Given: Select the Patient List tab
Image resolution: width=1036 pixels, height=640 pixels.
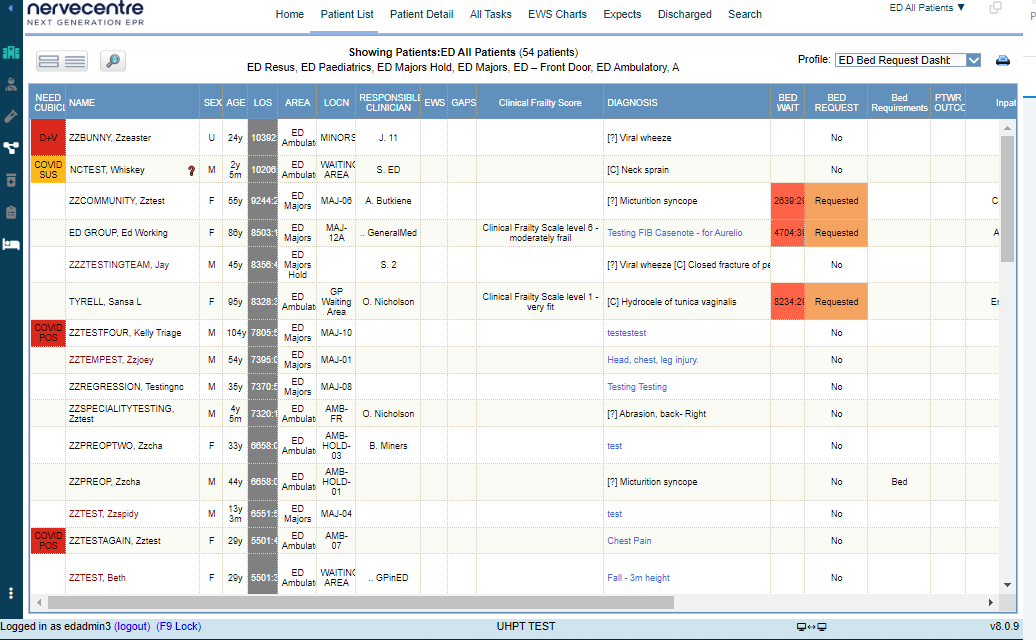Looking at the screenshot, I should [347, 15].
